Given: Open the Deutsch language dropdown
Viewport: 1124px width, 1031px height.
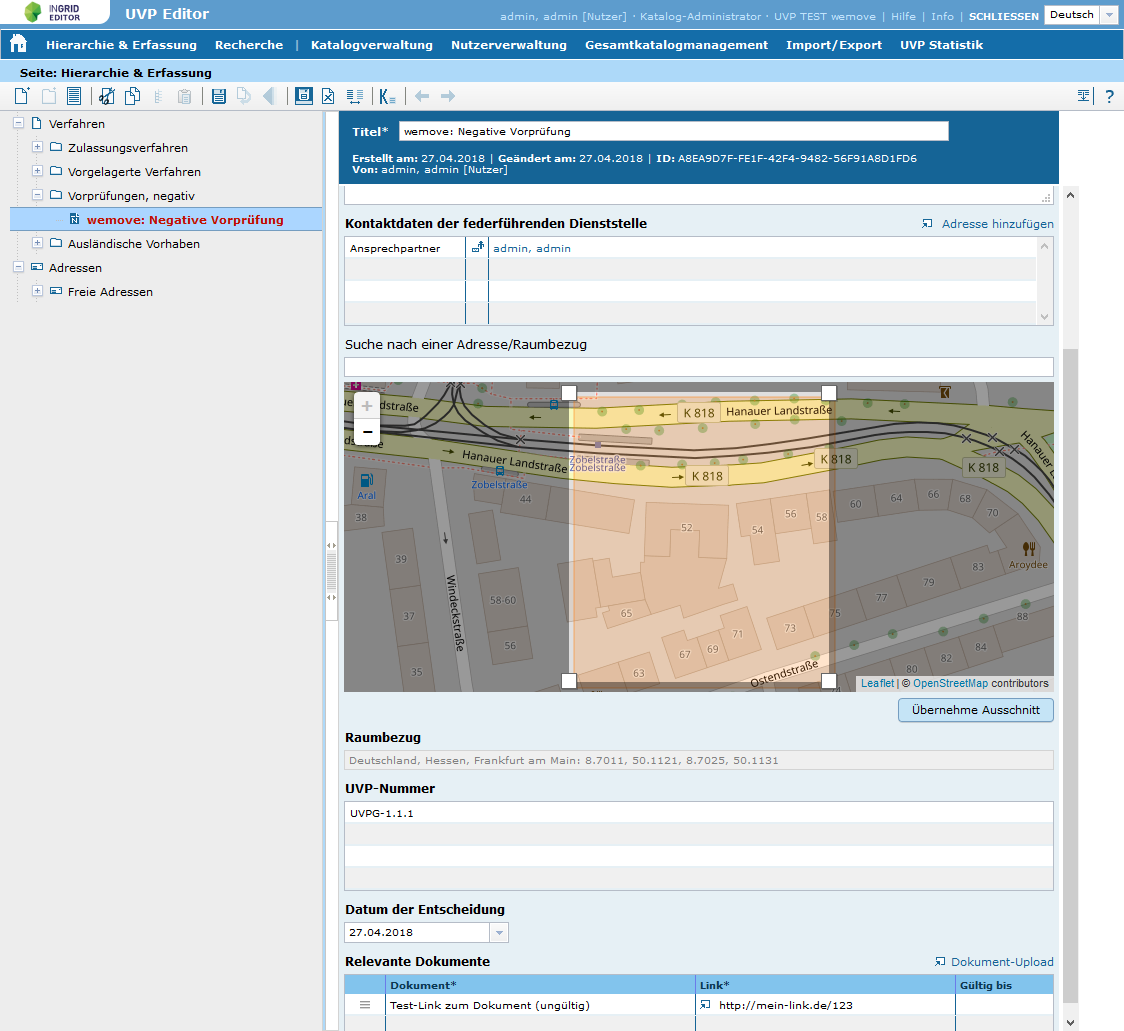Looking at the screenshot, I should (1109, 15).
